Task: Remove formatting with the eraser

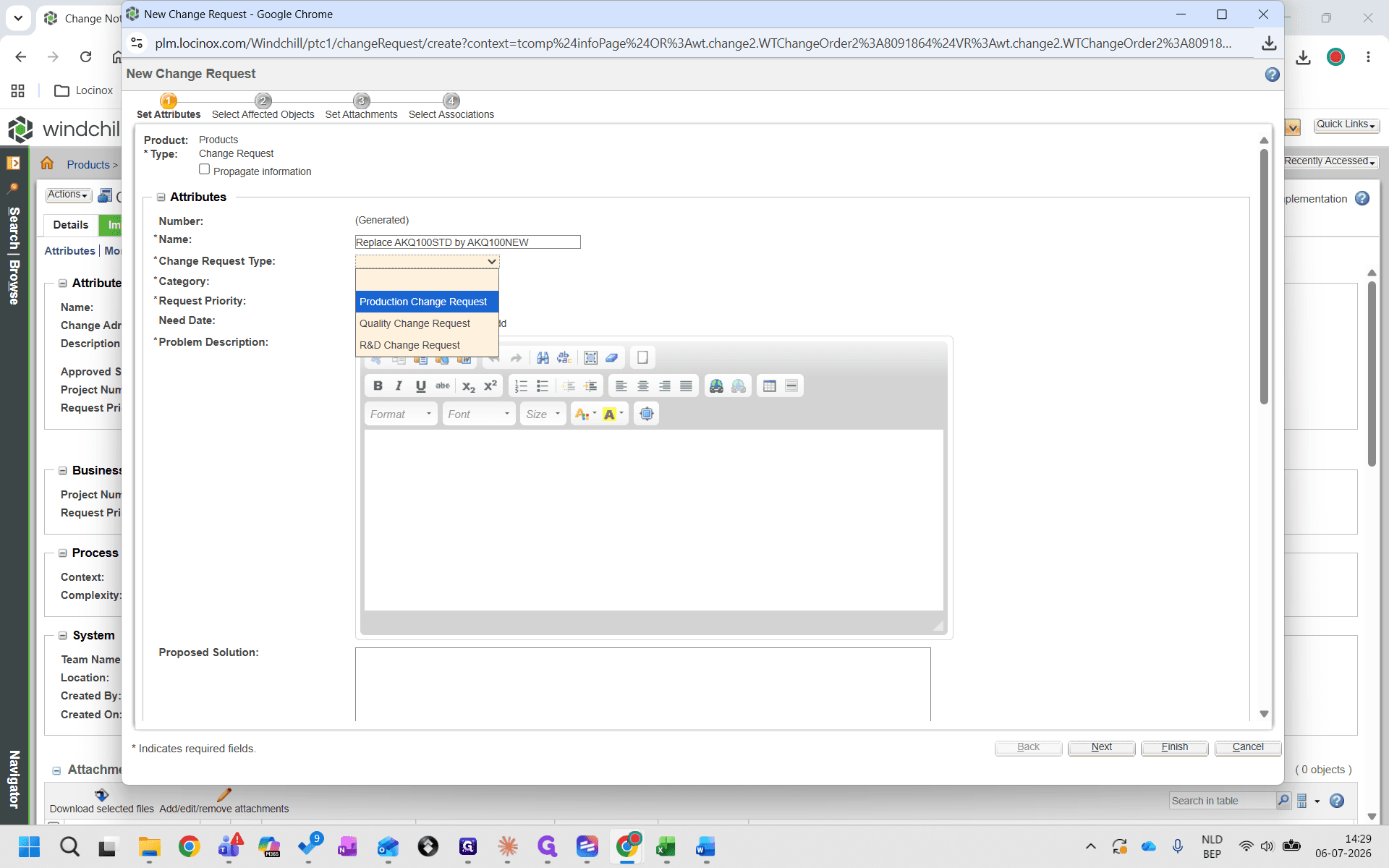Action: click(612, 357)
